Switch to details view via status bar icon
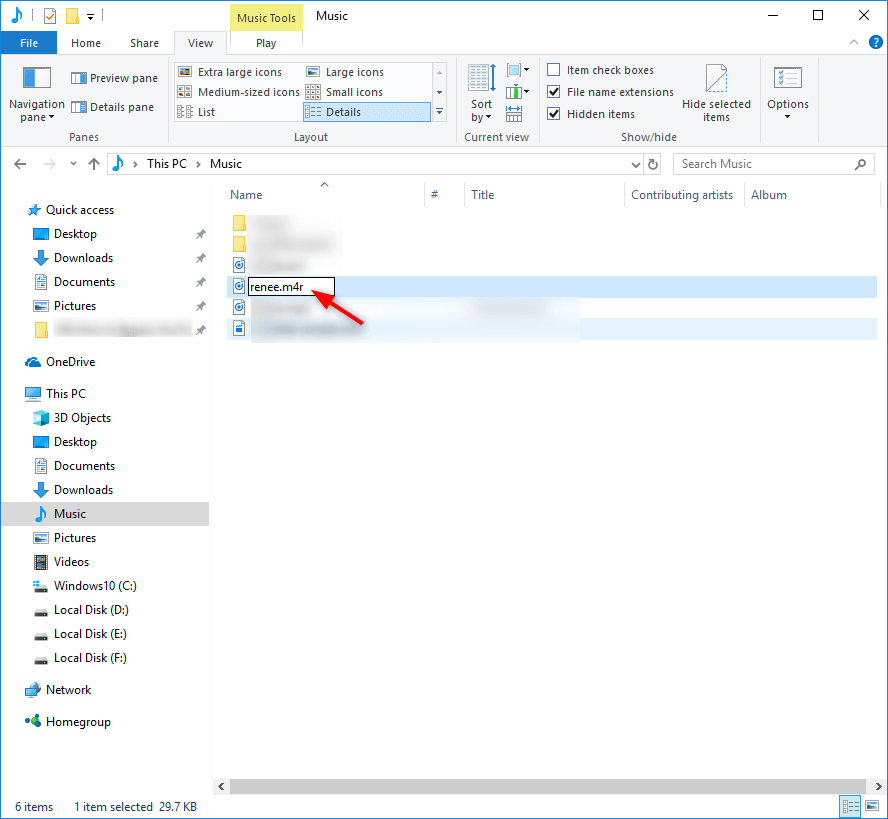The width and height of the screenshot is (888, 819). click(851, 807)
